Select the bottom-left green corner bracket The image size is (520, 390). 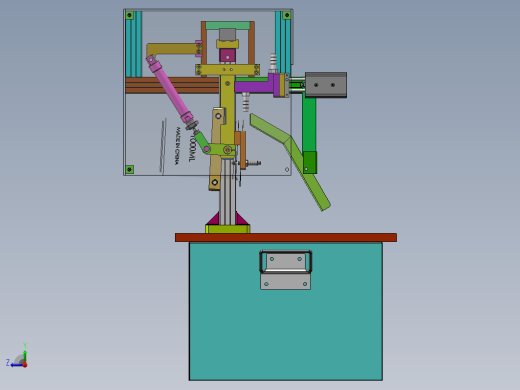129,169
